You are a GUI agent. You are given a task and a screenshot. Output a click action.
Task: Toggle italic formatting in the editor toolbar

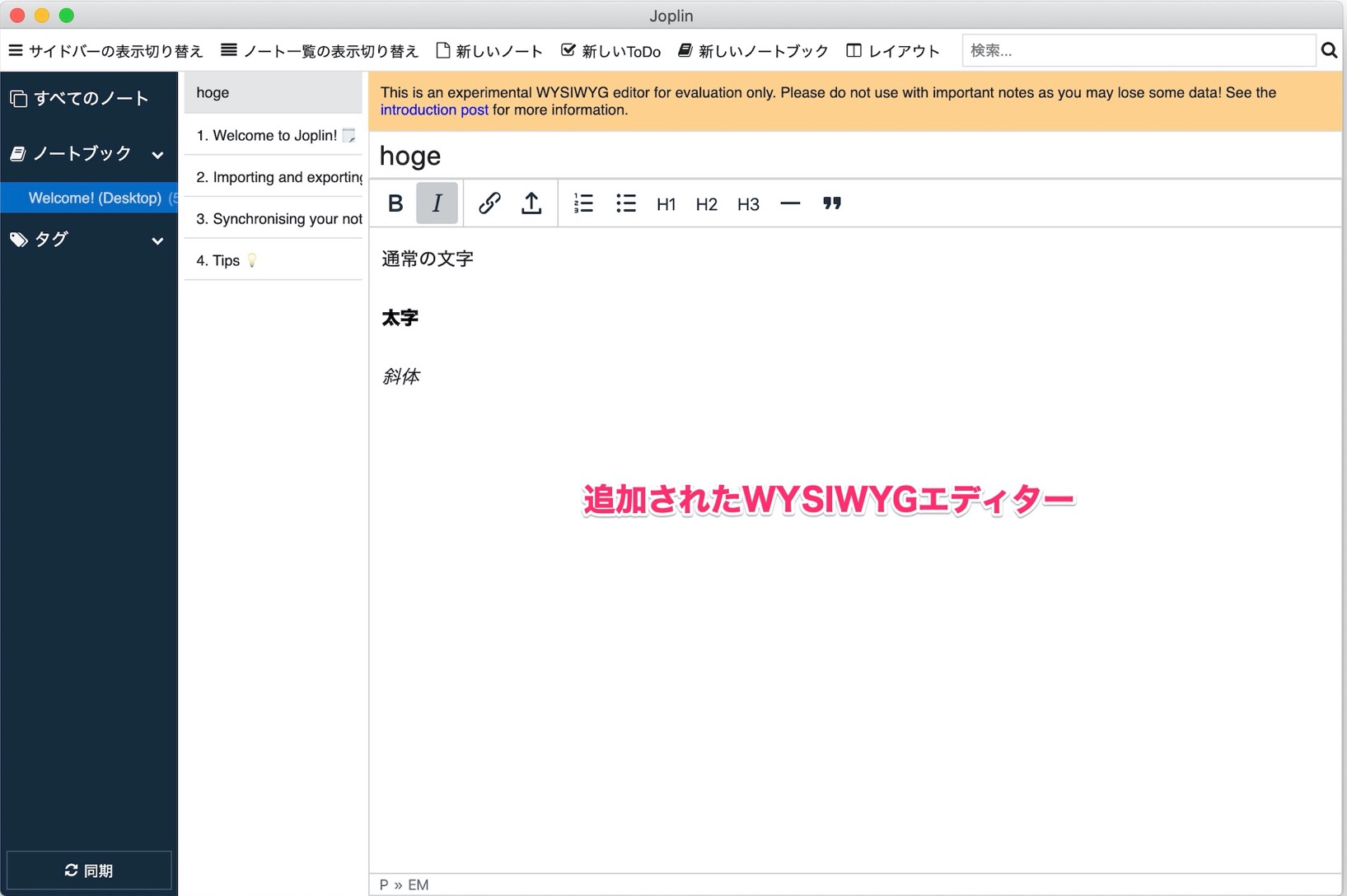(437, 203)
